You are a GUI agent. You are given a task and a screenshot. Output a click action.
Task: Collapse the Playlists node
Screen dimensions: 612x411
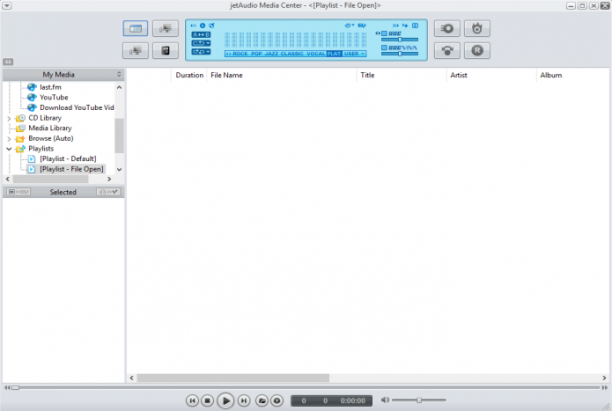(x=9, y=149)
